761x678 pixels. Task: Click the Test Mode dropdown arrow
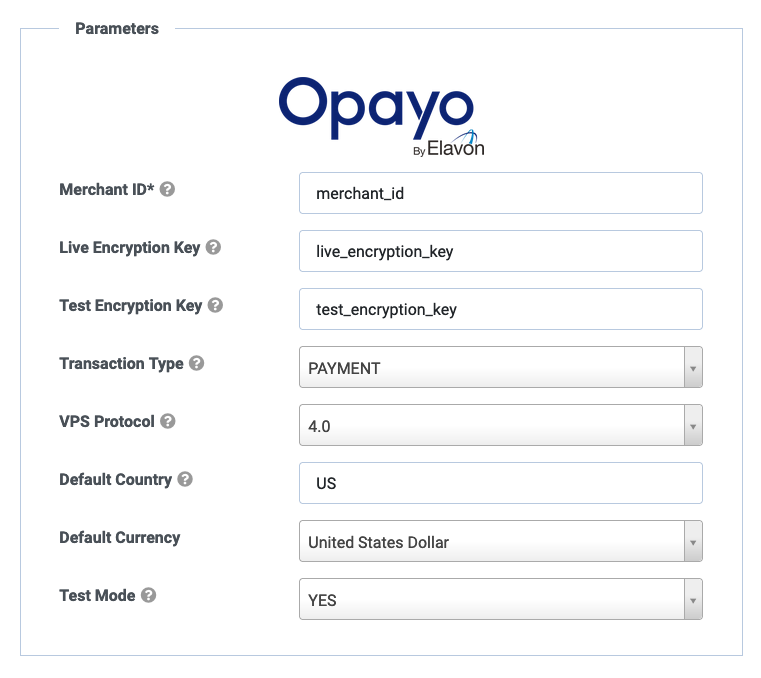click(692, 599)
